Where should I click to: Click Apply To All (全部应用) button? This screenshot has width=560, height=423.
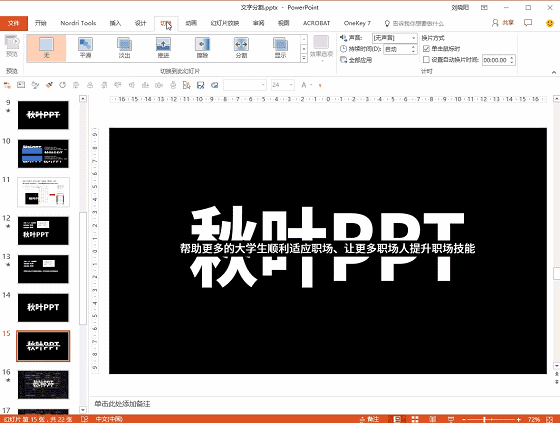pyautogui.click(x=356, y=60)
